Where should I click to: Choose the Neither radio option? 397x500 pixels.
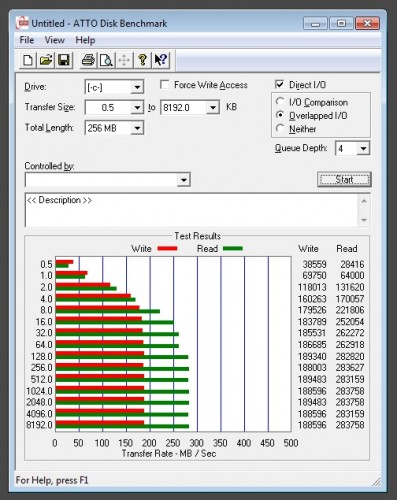pyautogui.click(x=280, y=128)
